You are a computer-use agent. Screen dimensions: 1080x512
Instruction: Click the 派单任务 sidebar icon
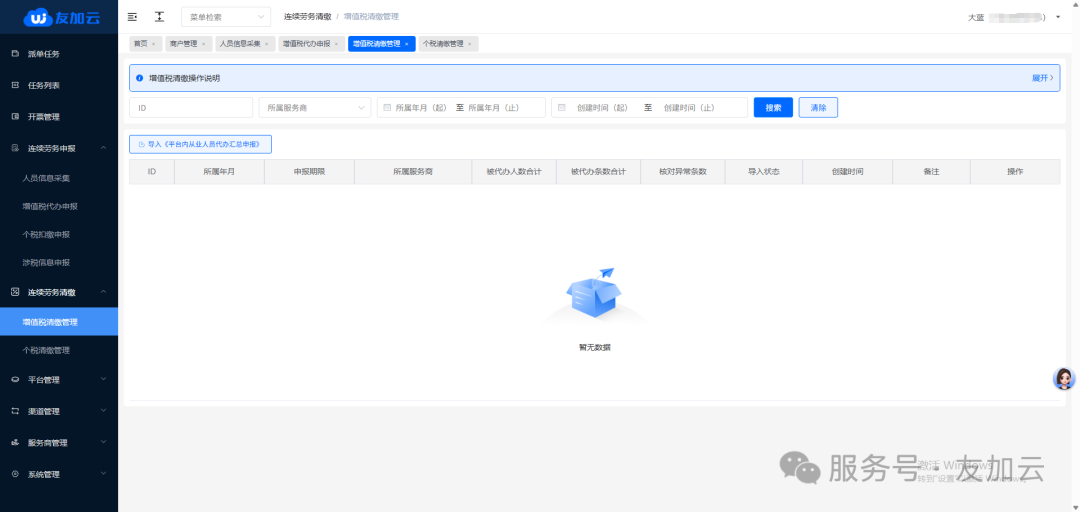[15, 53]
